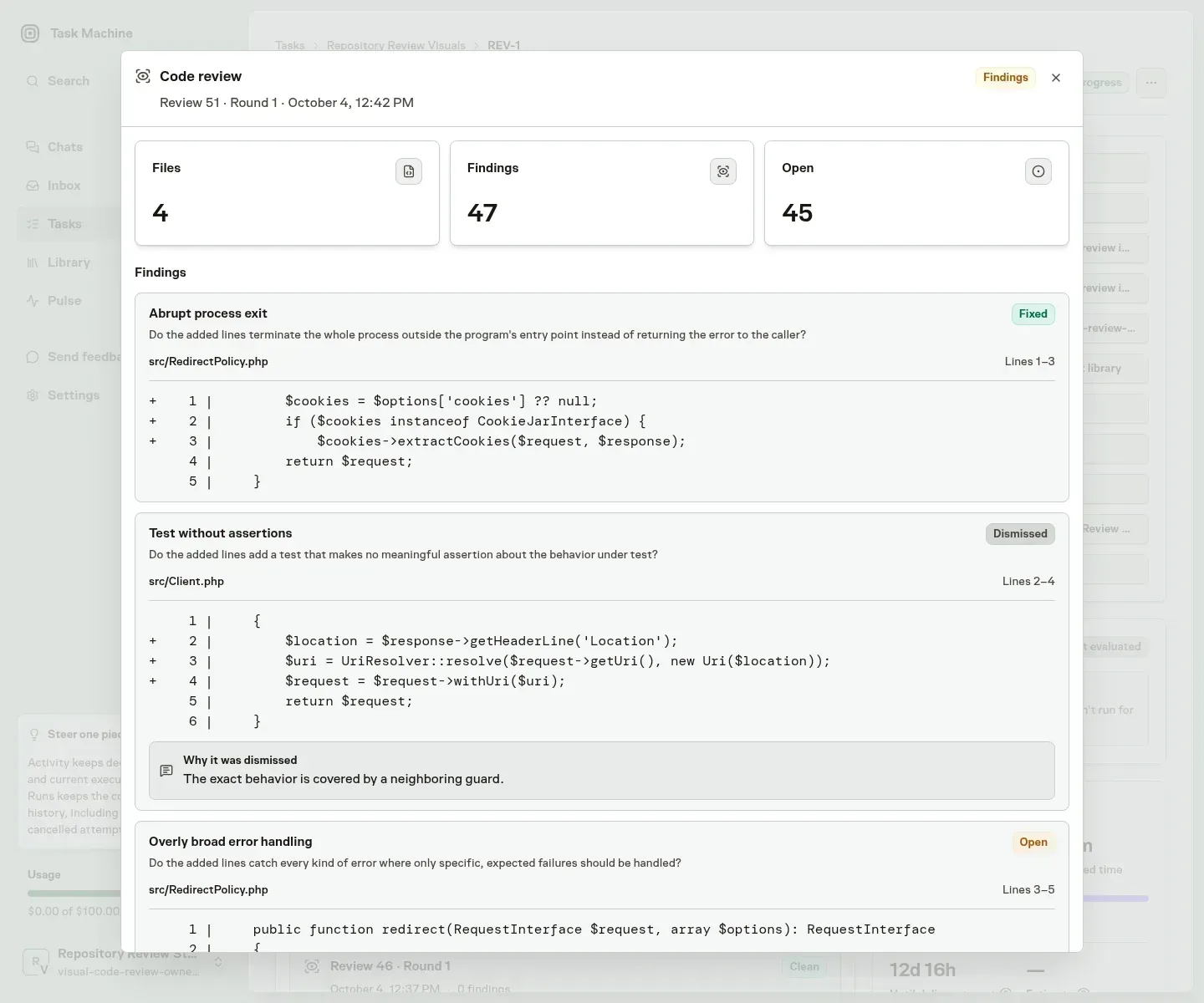Click the Library icon in sidebar

33,262
